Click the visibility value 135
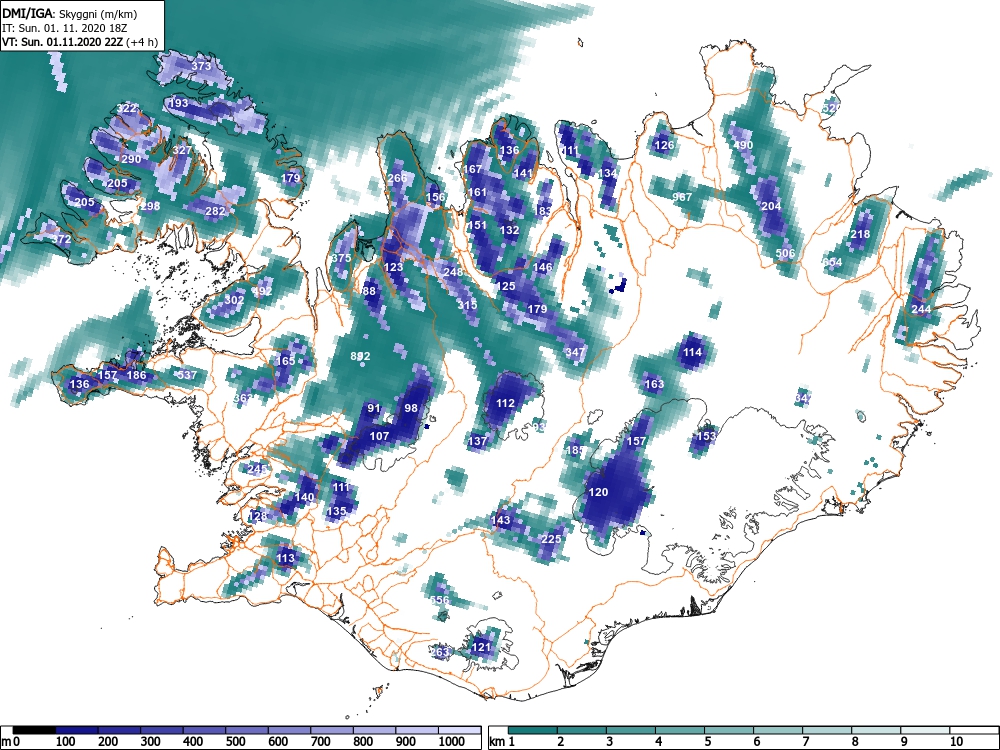The height and width of the screenshot is (750, 1000). click(x=336, y=511)
